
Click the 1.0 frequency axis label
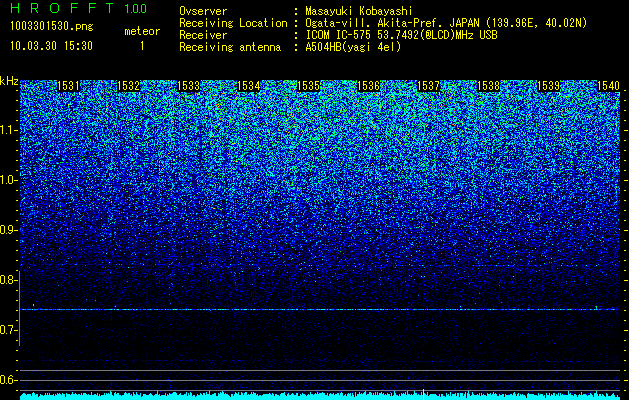click(8, 180)
